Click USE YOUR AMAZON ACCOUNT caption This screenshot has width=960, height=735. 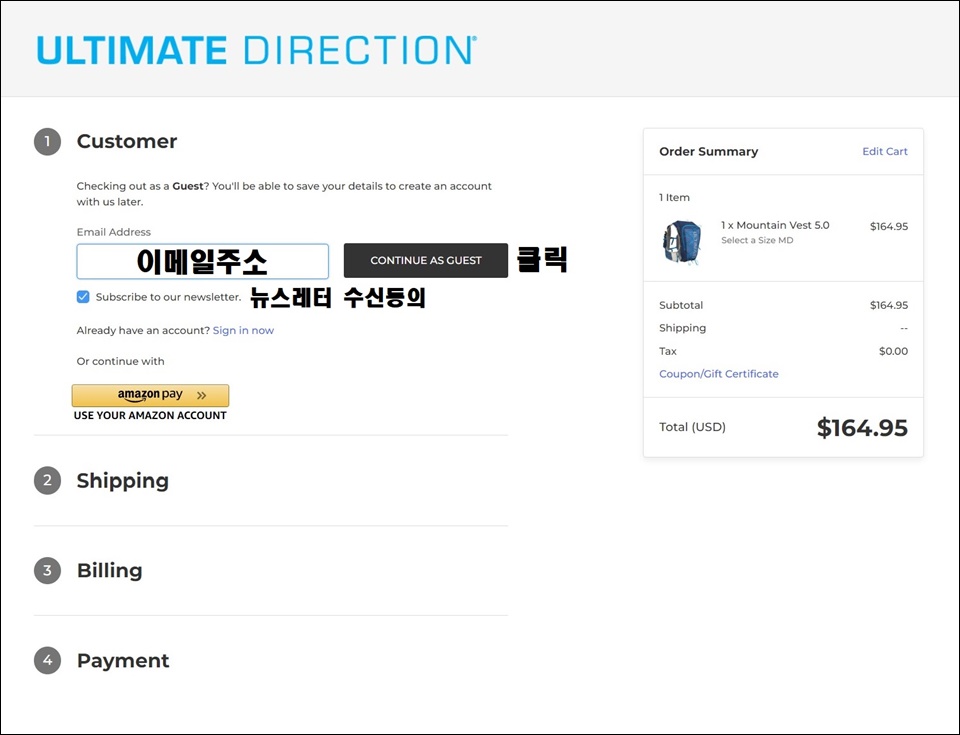150,415
